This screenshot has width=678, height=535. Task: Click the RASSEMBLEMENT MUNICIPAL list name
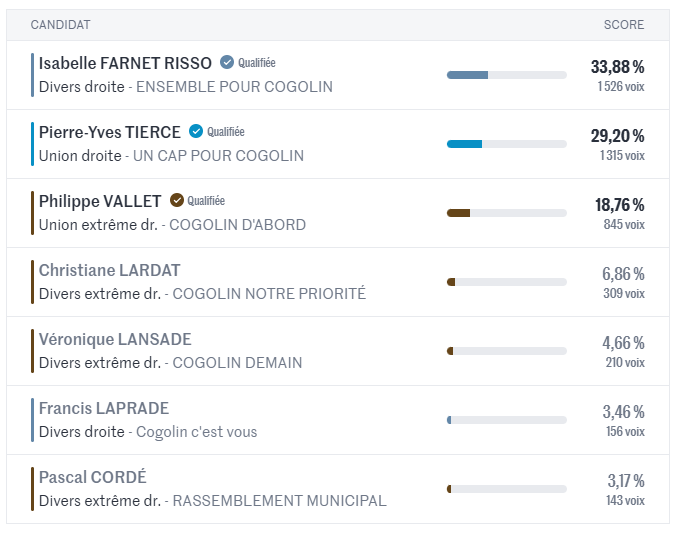click(x=279, y=501)
